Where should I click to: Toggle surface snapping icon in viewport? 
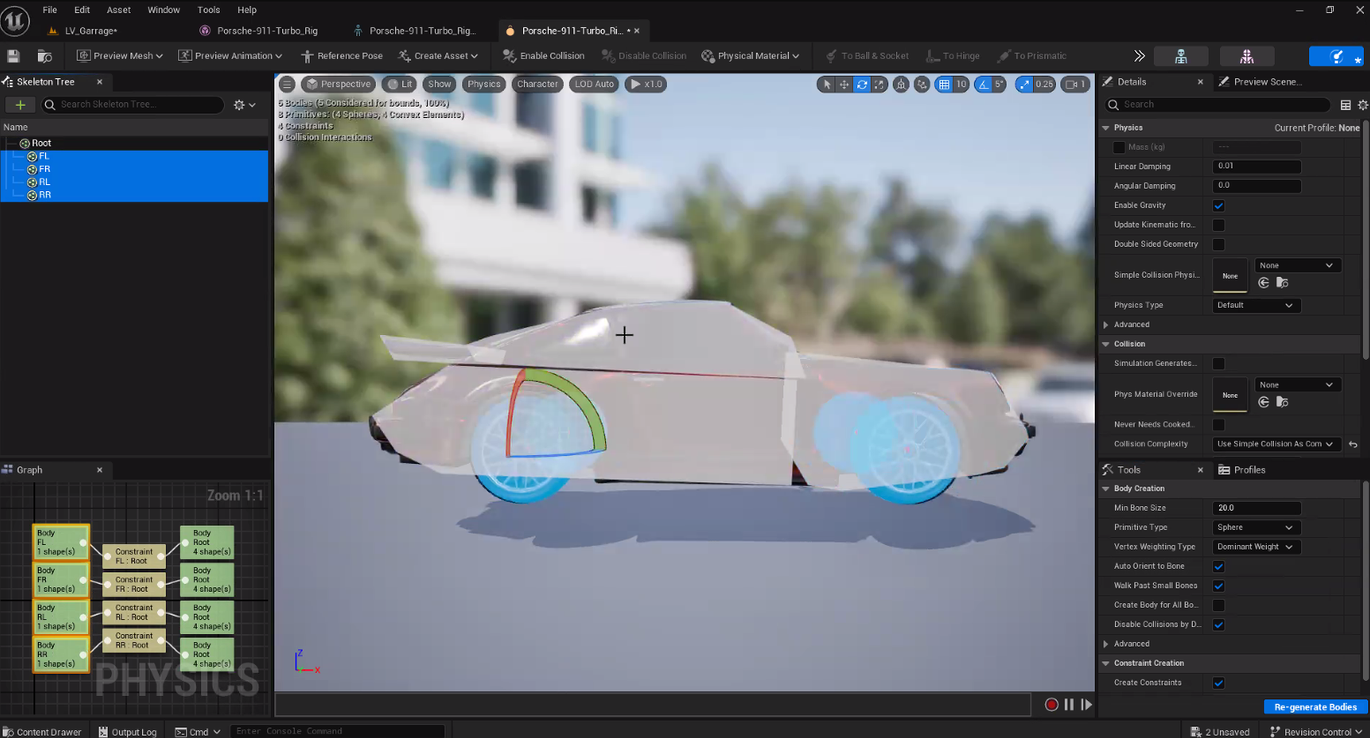[x=922, y=84]
